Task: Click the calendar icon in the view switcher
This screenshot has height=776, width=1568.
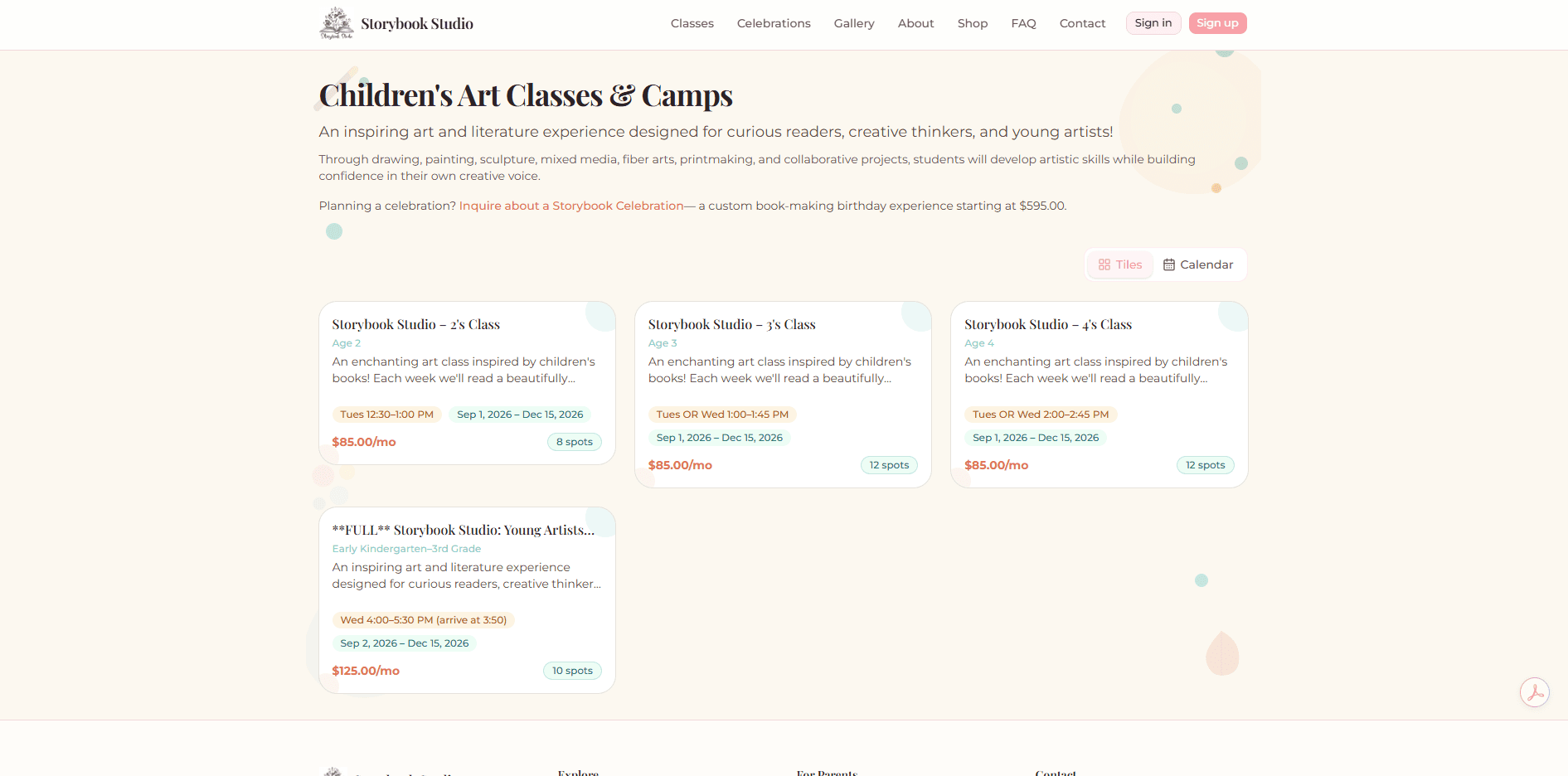Action: click(x=1169, y=264)
